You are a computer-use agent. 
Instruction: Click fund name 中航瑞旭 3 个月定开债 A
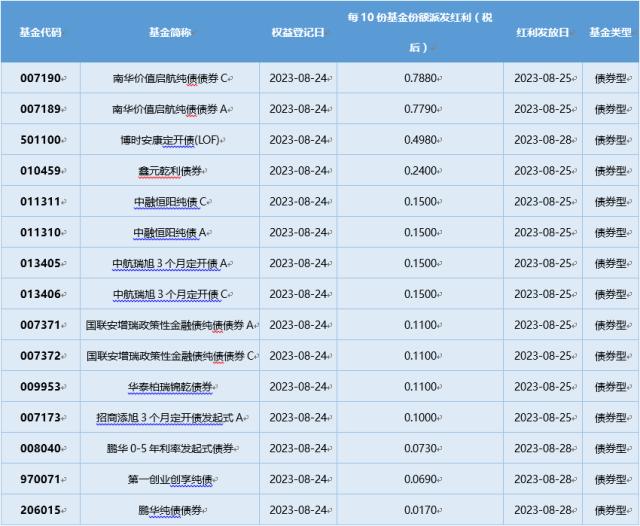click(x=170, y=264)
